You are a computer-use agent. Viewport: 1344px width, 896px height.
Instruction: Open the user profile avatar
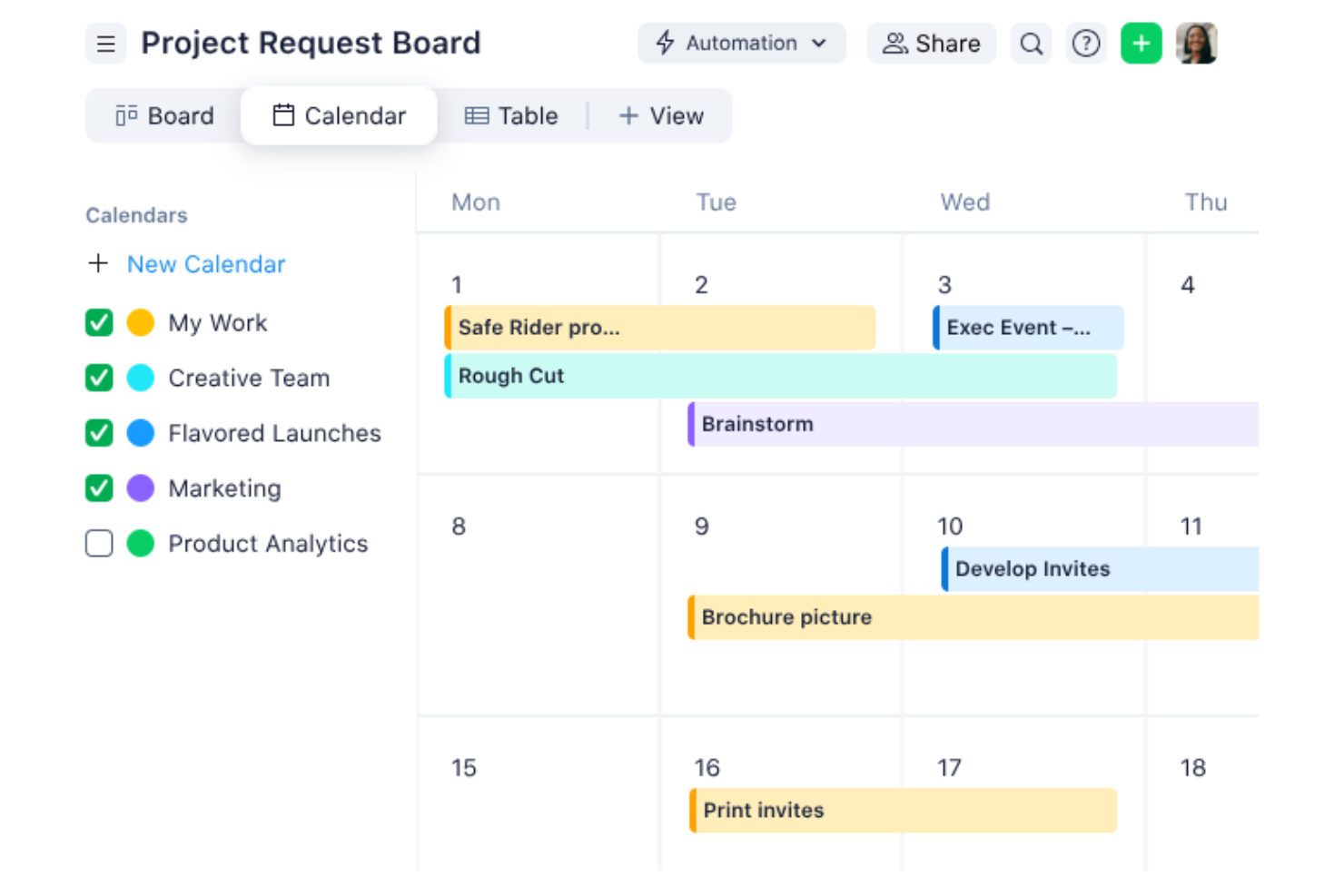(1197, 43)
